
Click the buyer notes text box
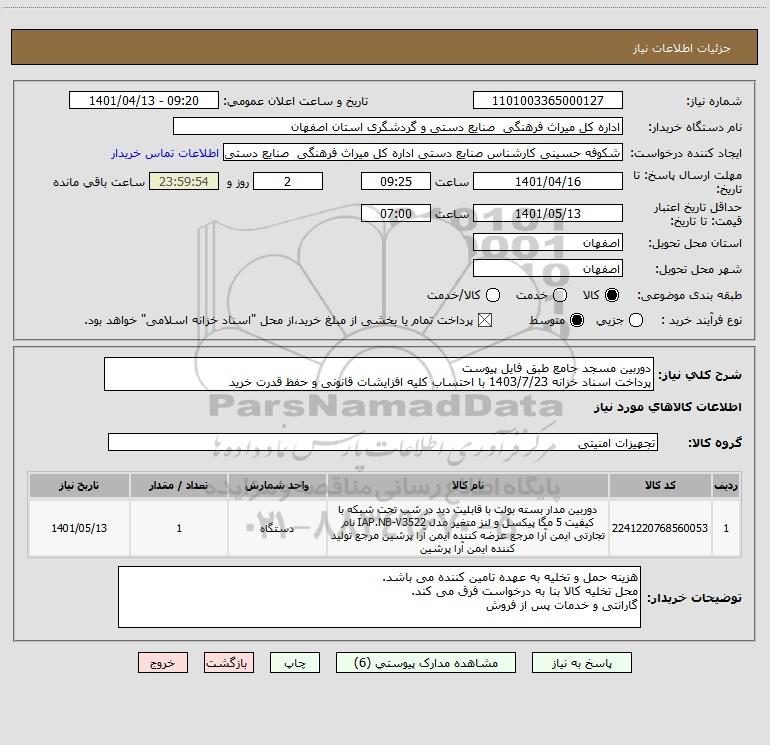(x=379, y=597)
